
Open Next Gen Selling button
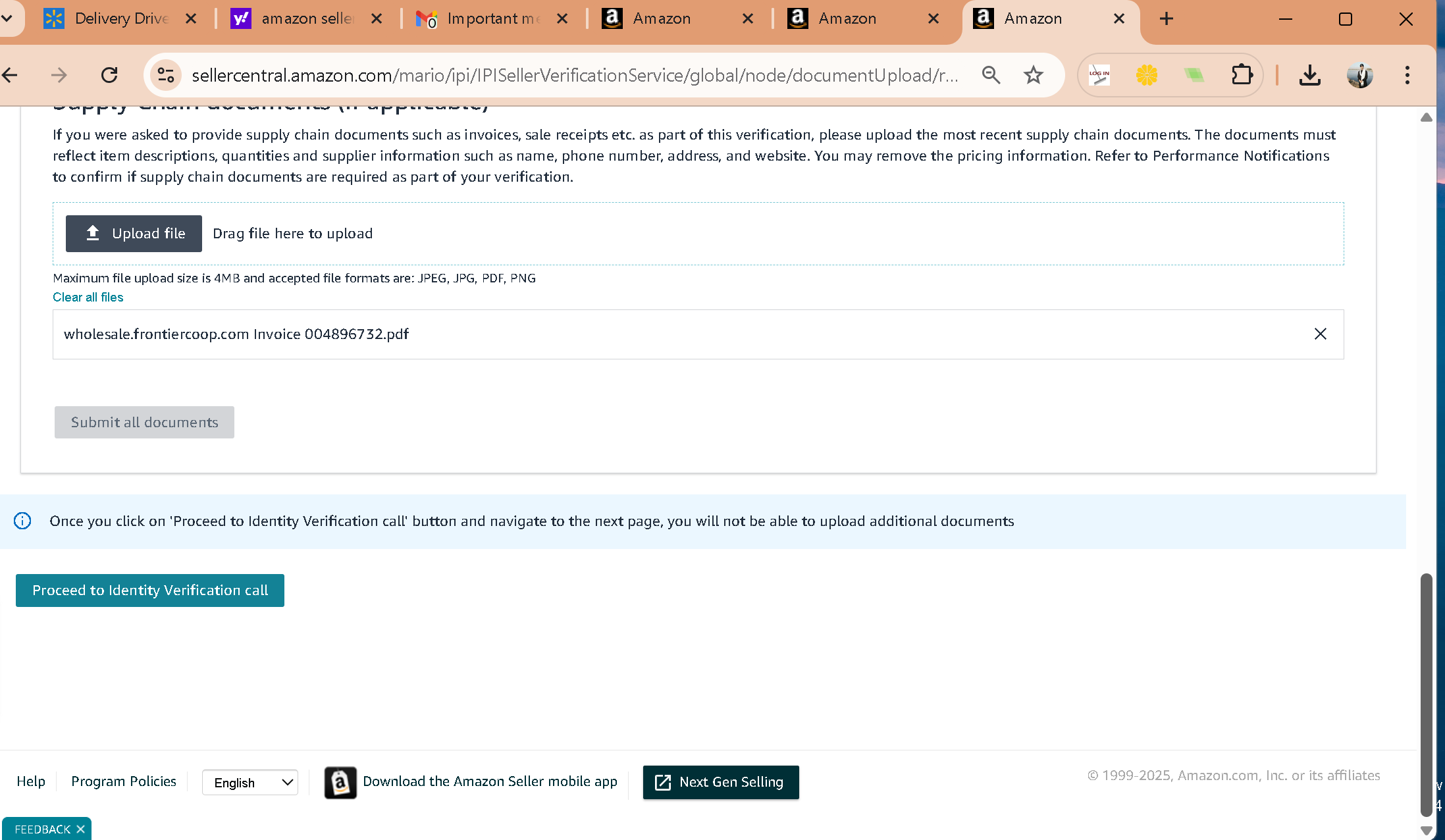(721, 782)
